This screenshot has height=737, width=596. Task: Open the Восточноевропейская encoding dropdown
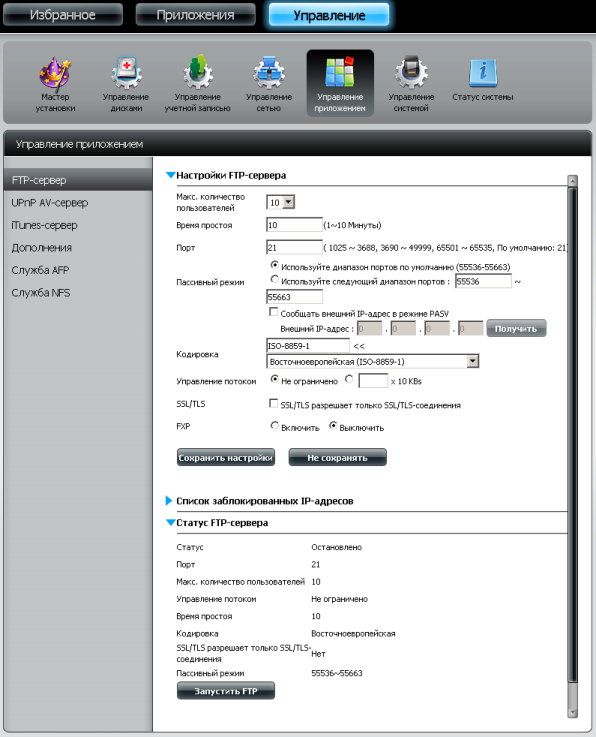click(x=372, y=361)
